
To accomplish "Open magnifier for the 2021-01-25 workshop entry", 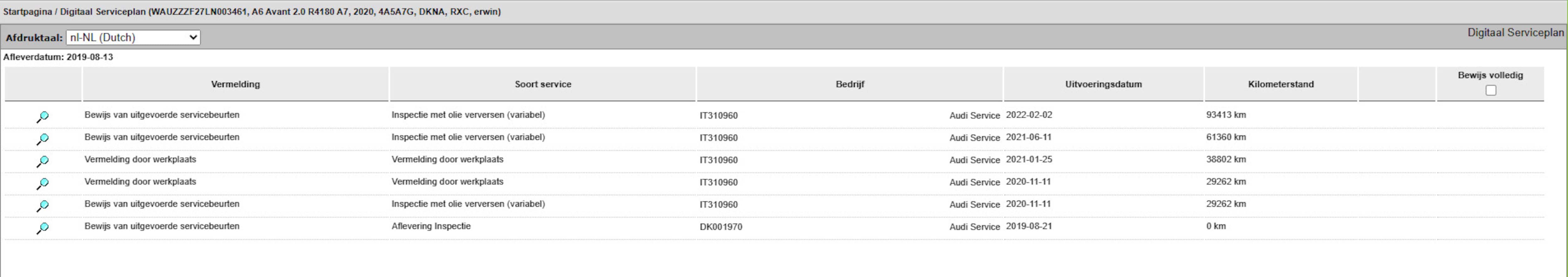I will coord(42,161).
